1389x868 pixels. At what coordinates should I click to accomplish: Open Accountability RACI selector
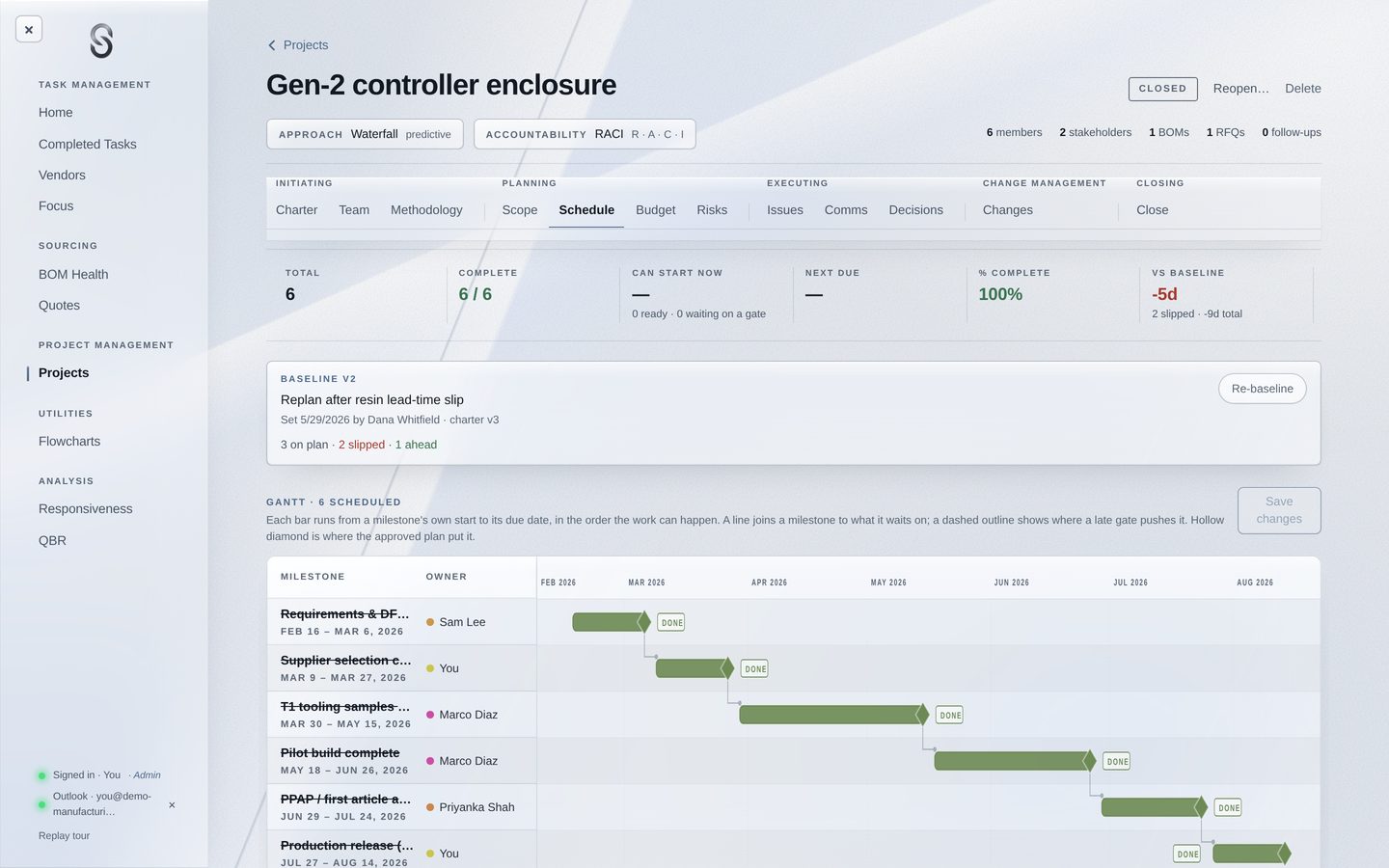[585, 134]
